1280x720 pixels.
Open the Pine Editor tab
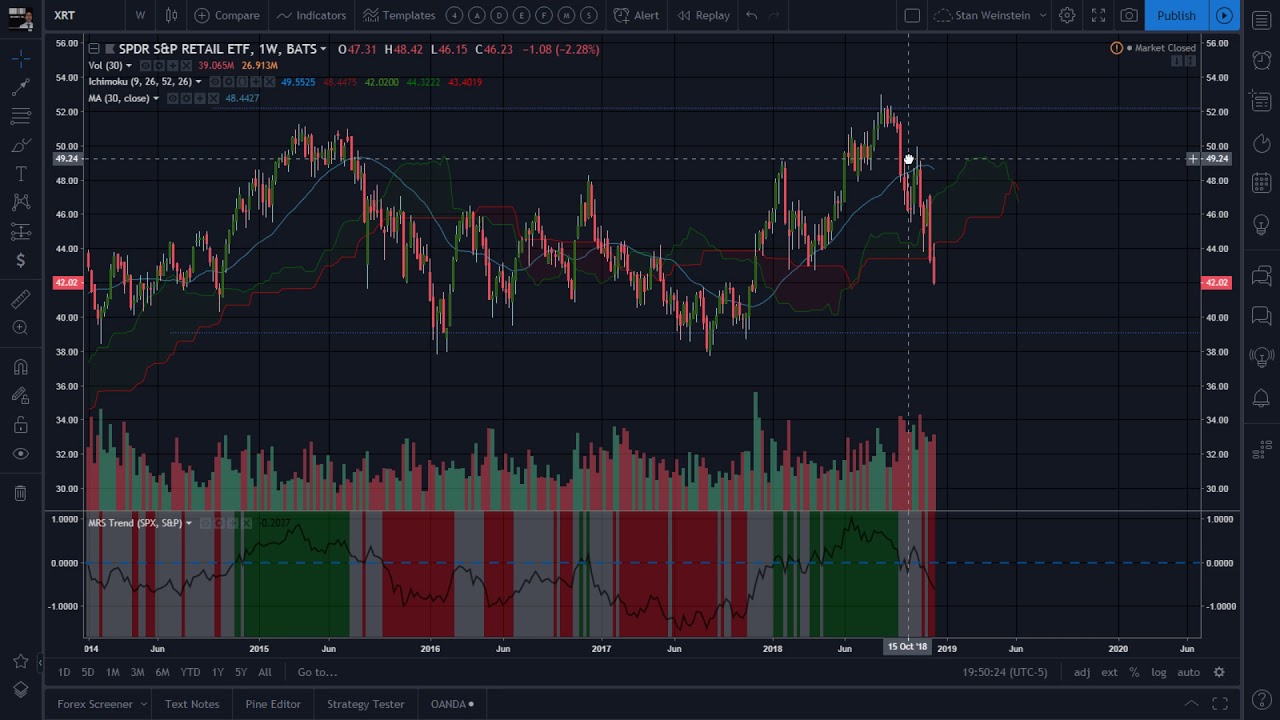[273, 704]
